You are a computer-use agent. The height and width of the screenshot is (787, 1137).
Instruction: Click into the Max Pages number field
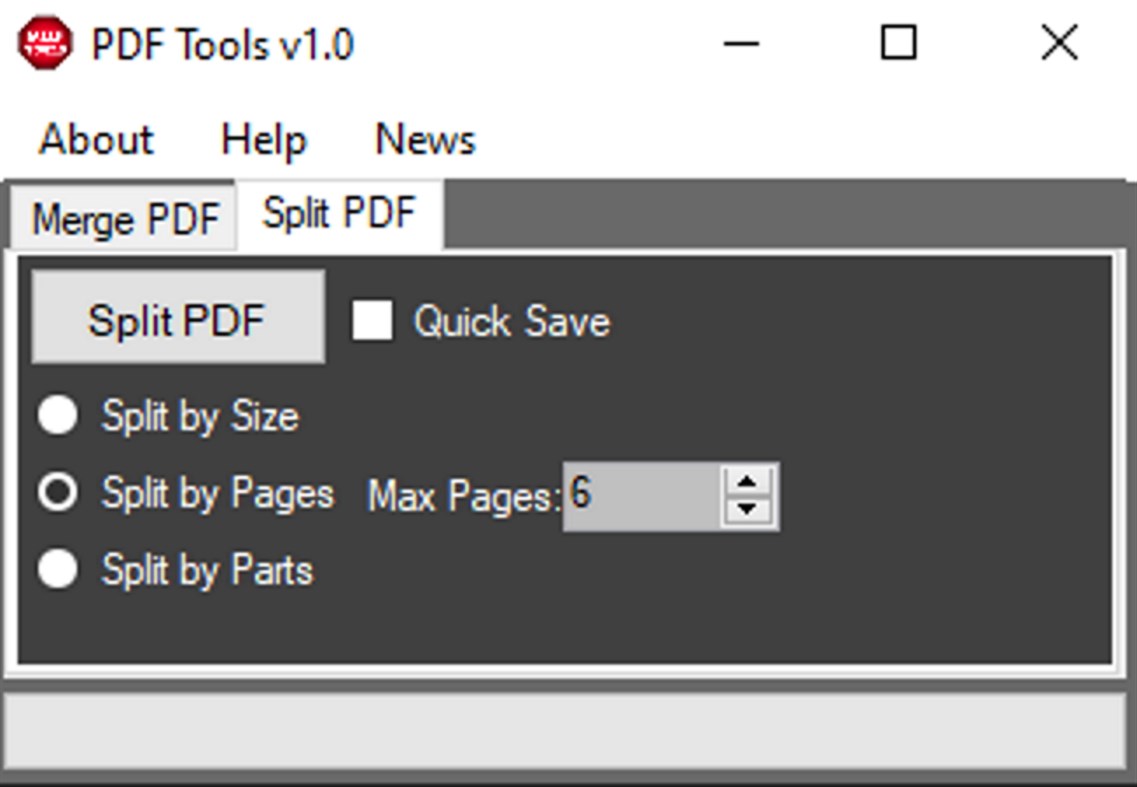pyautogui.click(x=640, y=495)
